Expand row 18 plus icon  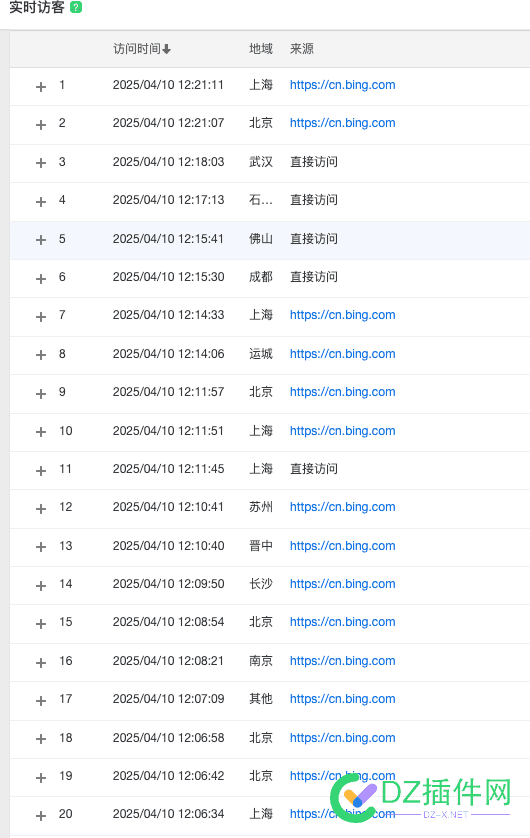[41, 739]
